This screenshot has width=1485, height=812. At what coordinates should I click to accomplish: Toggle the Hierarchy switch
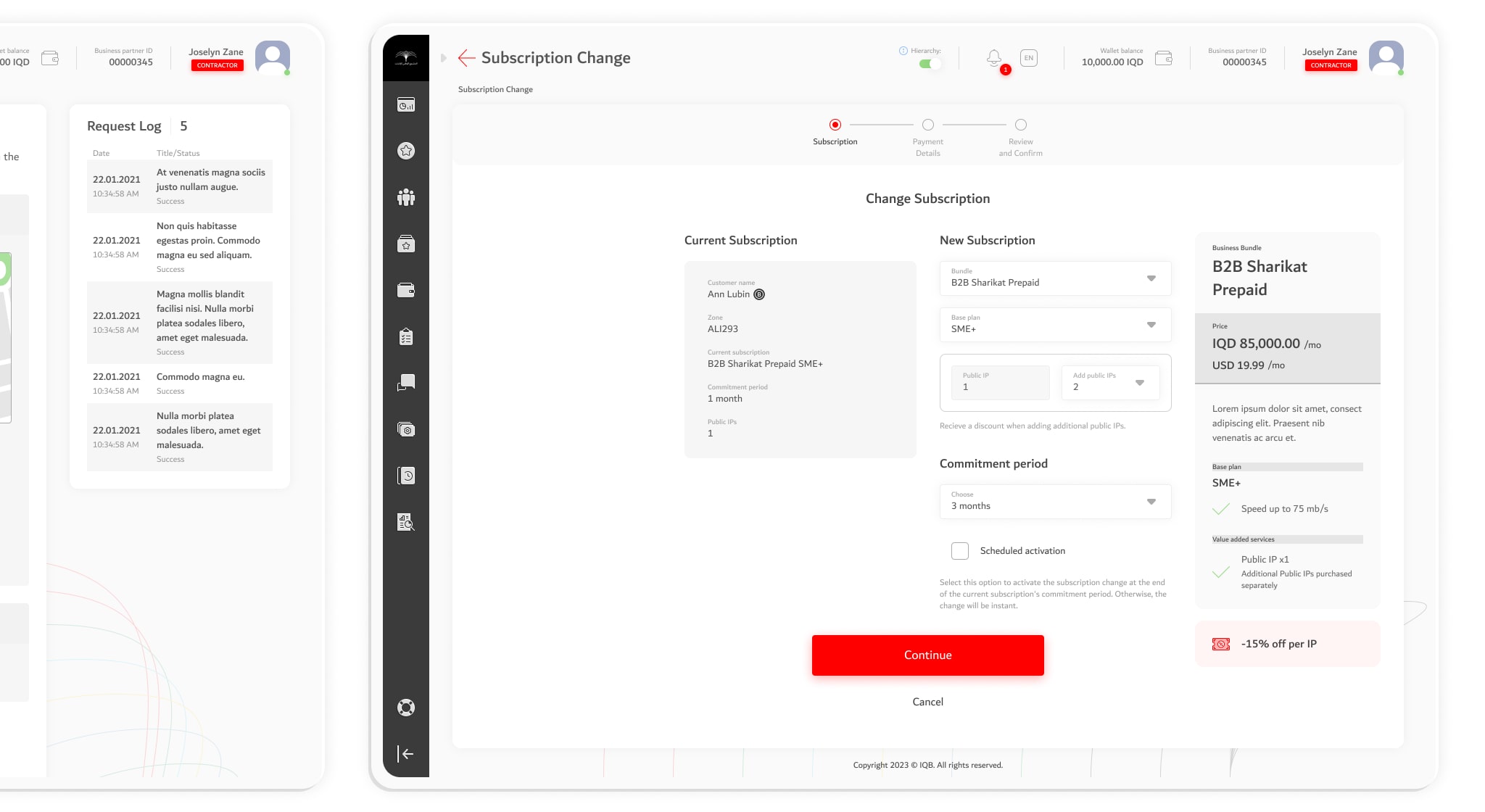point(929,64)
